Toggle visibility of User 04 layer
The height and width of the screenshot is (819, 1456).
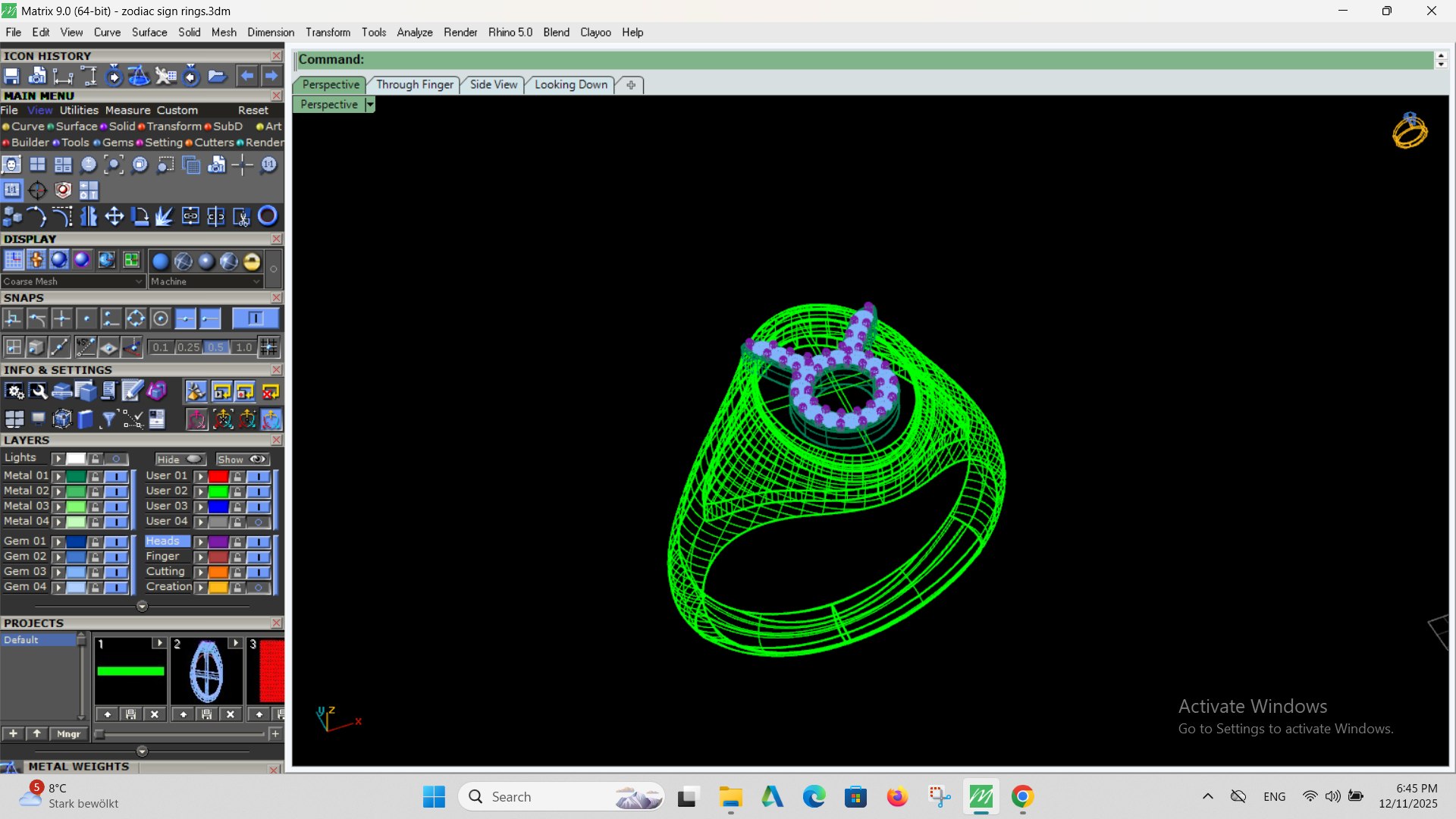[258, 522]
